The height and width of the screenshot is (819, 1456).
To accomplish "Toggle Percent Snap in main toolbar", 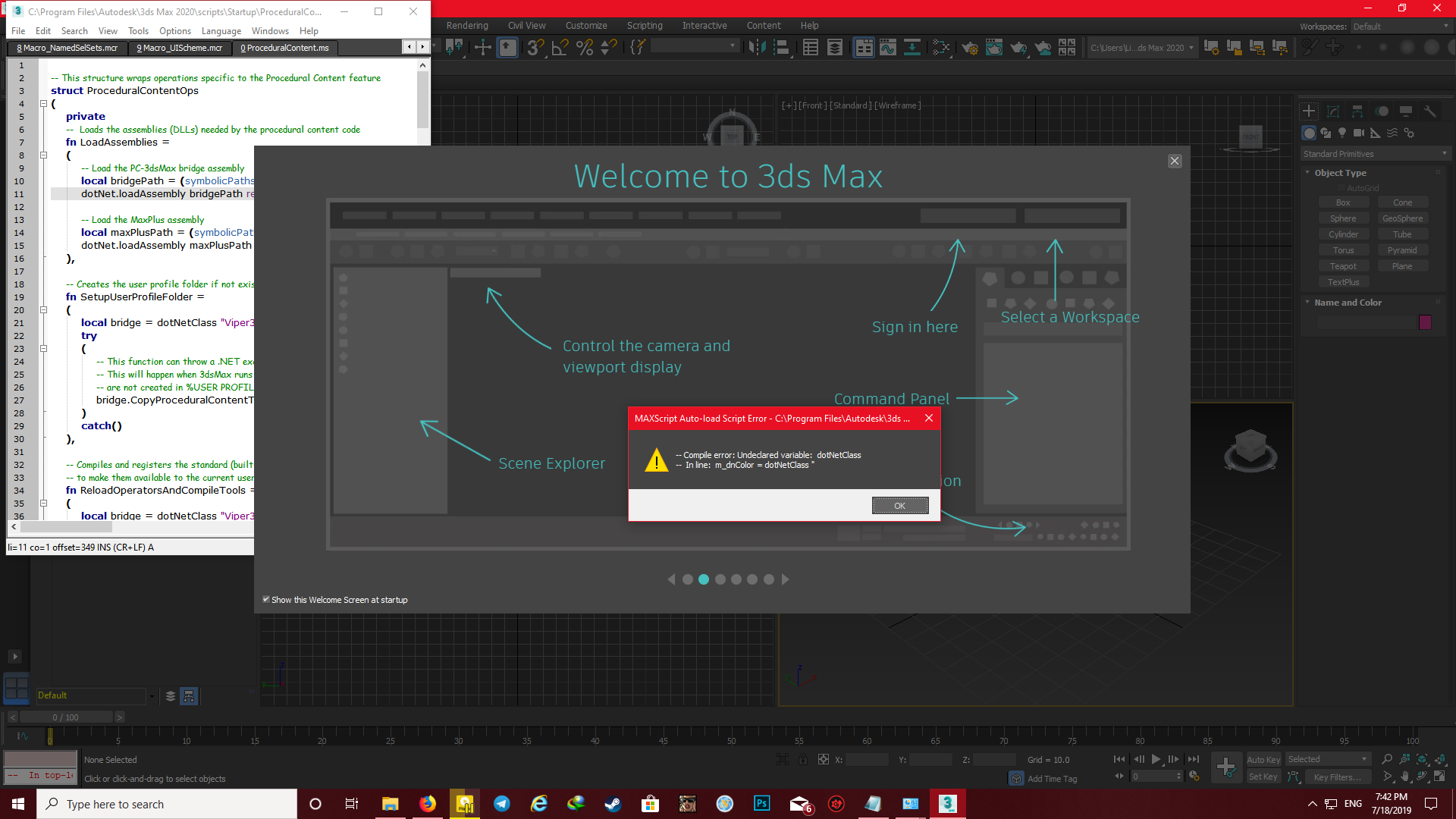I will pyautogui.click(x=584, y=48).
